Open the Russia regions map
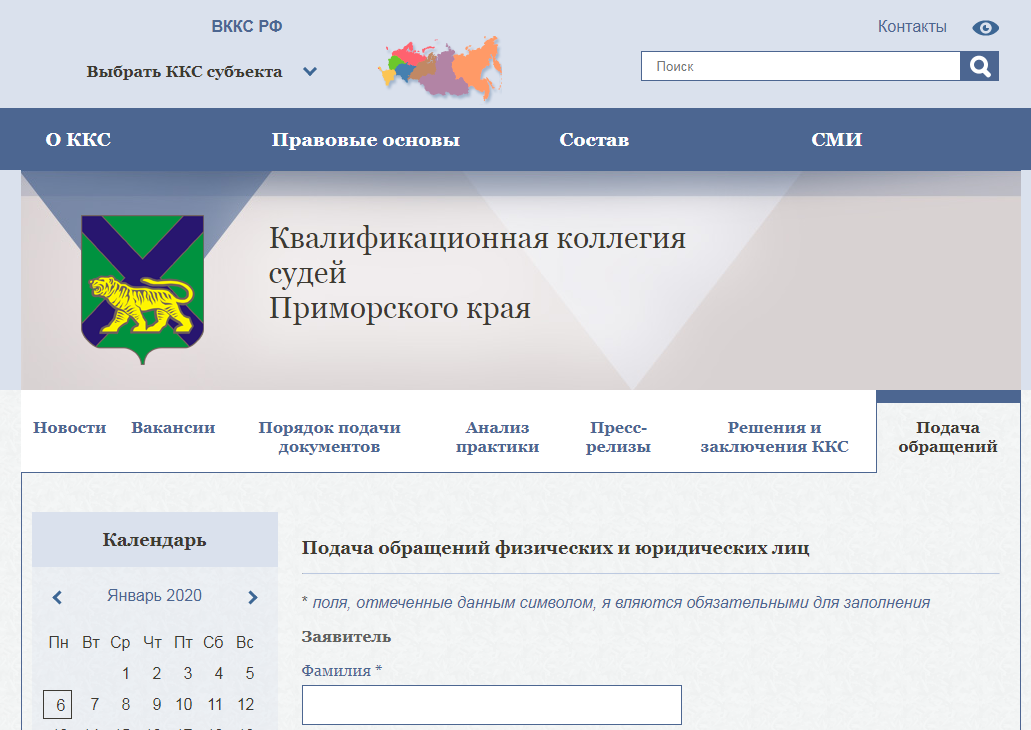This screenshot has height=730, width=1031. coord(441,68)
